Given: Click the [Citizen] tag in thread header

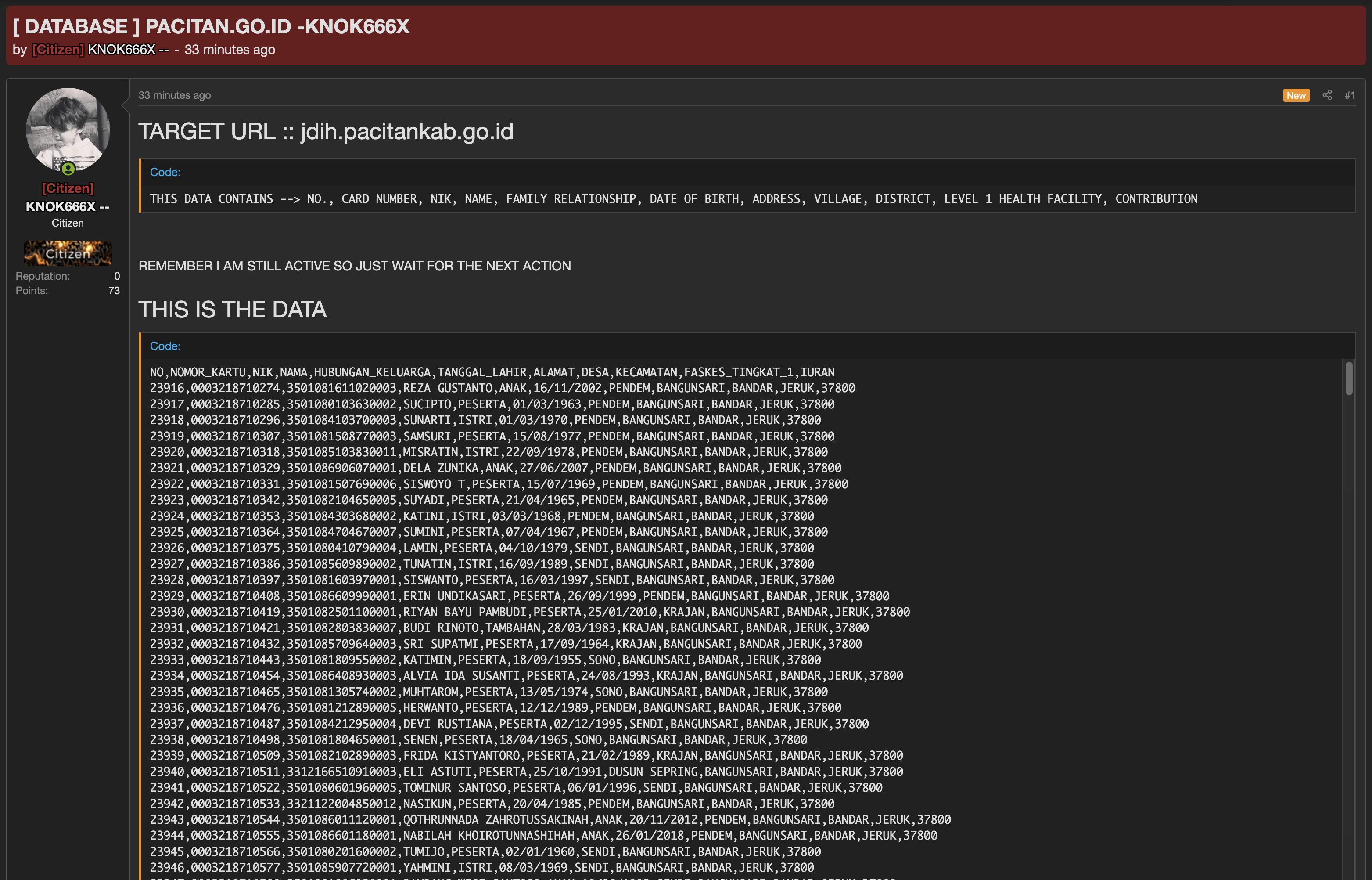Looking at the screenshot, I should coord(58,50).
